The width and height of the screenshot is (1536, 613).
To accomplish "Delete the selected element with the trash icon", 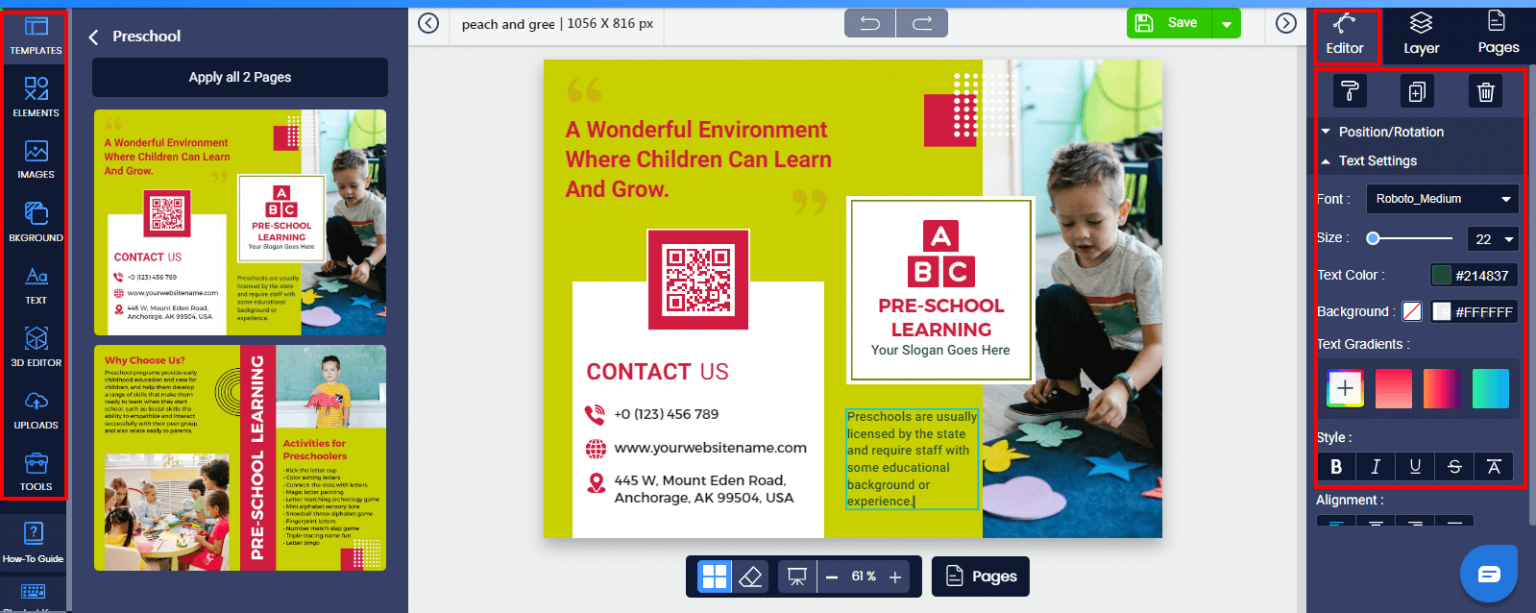I will pos(1485,91).
